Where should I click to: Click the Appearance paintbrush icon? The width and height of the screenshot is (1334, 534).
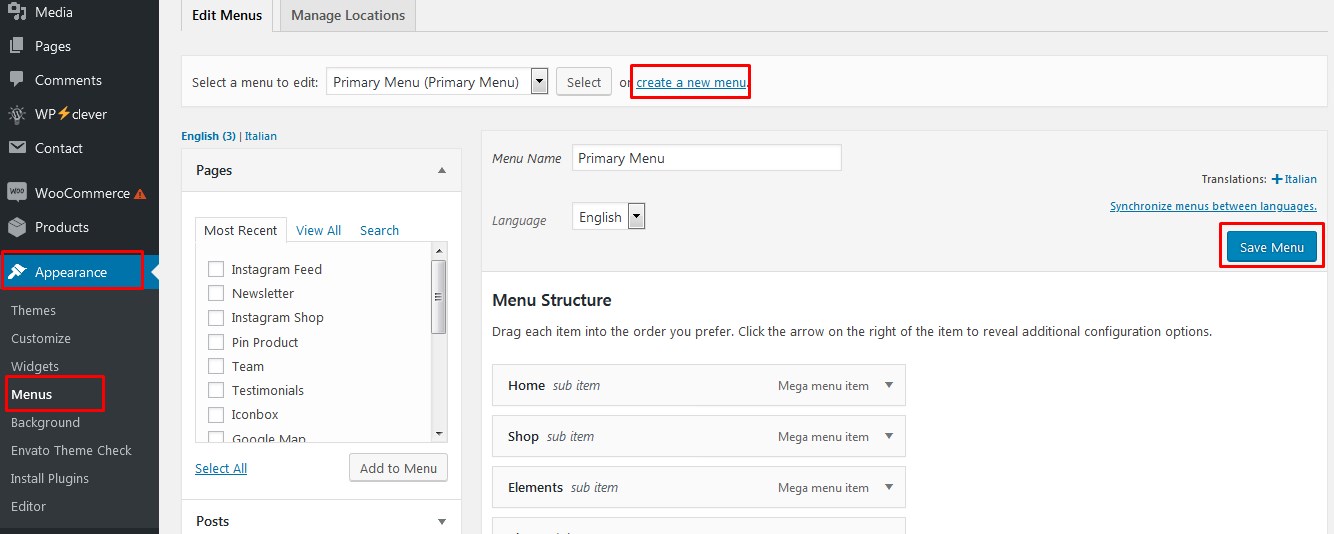click(17, 272)
